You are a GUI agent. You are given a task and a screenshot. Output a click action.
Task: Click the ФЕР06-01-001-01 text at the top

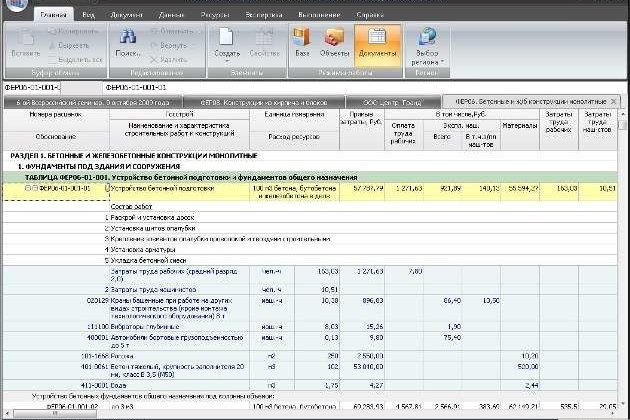(136, 87)
